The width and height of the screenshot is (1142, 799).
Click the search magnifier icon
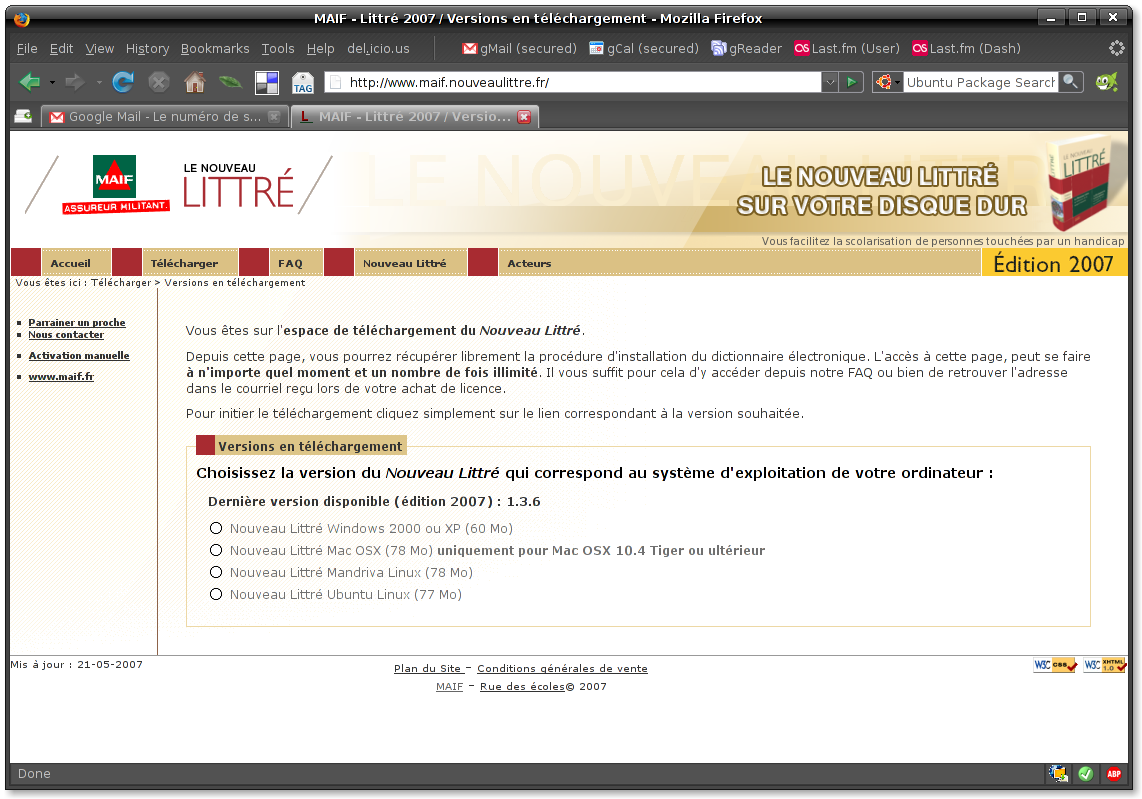(1070, 82)
